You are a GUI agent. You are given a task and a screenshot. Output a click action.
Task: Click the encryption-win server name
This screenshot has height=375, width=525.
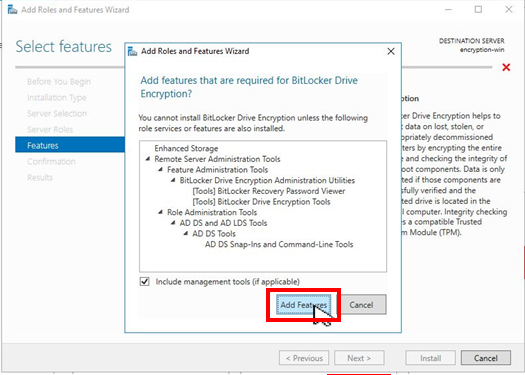click(482, 50)
